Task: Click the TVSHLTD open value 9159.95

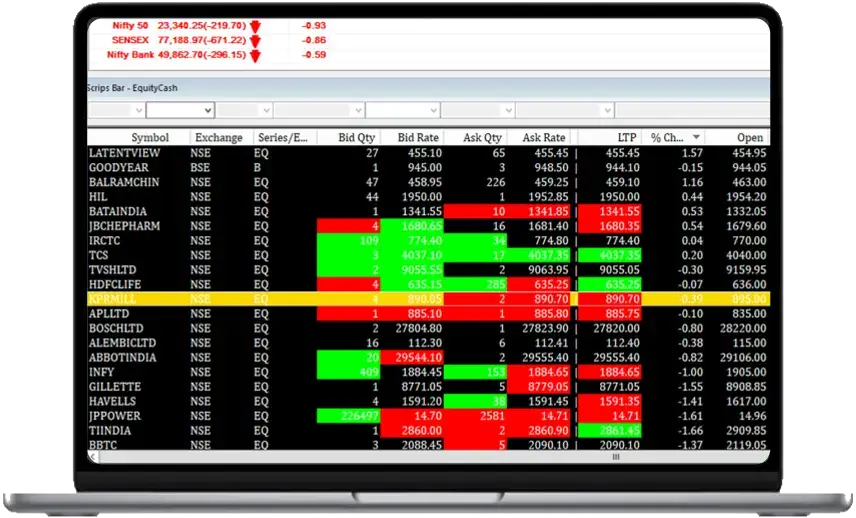Action: tap(746, 270)
